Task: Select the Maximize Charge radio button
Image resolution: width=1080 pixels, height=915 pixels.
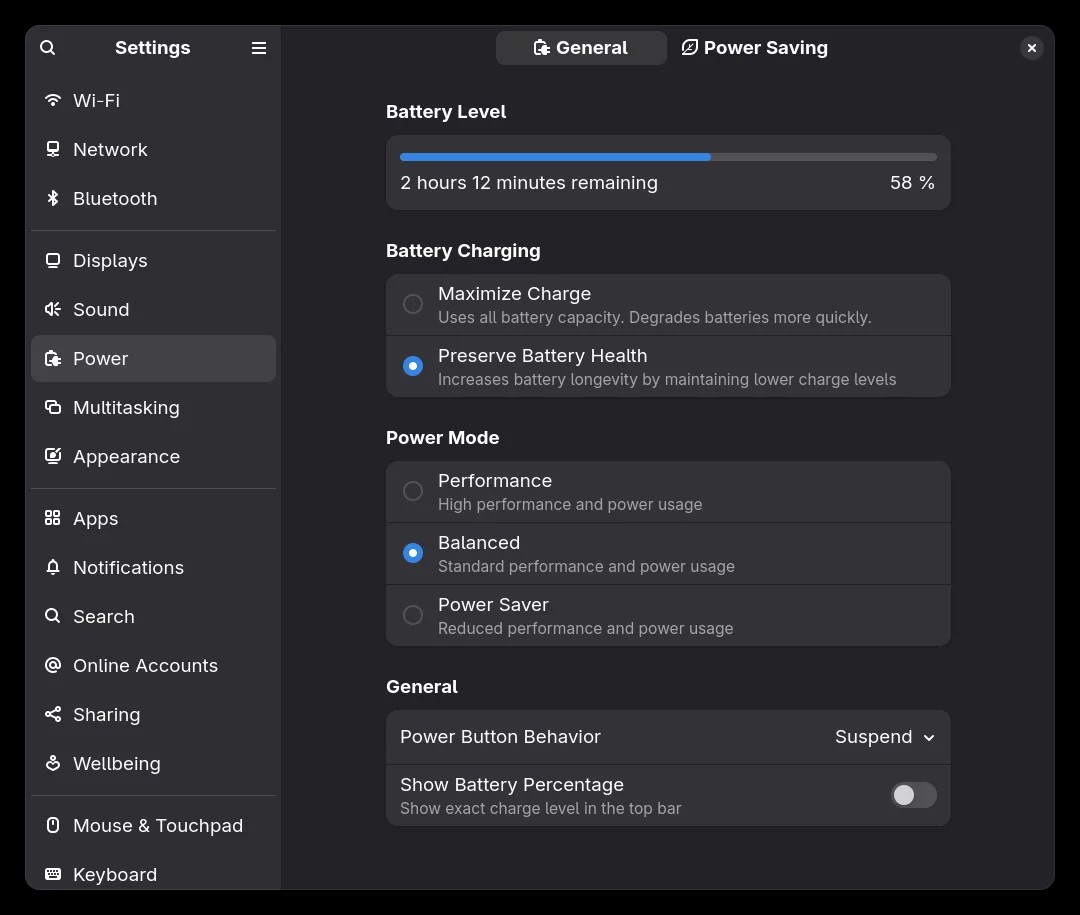Action: [x=413, y=304]
